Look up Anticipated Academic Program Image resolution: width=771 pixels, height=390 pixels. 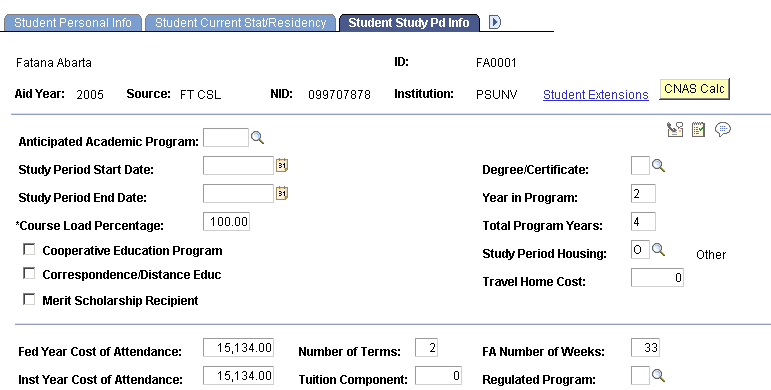(x=258, y=138)
